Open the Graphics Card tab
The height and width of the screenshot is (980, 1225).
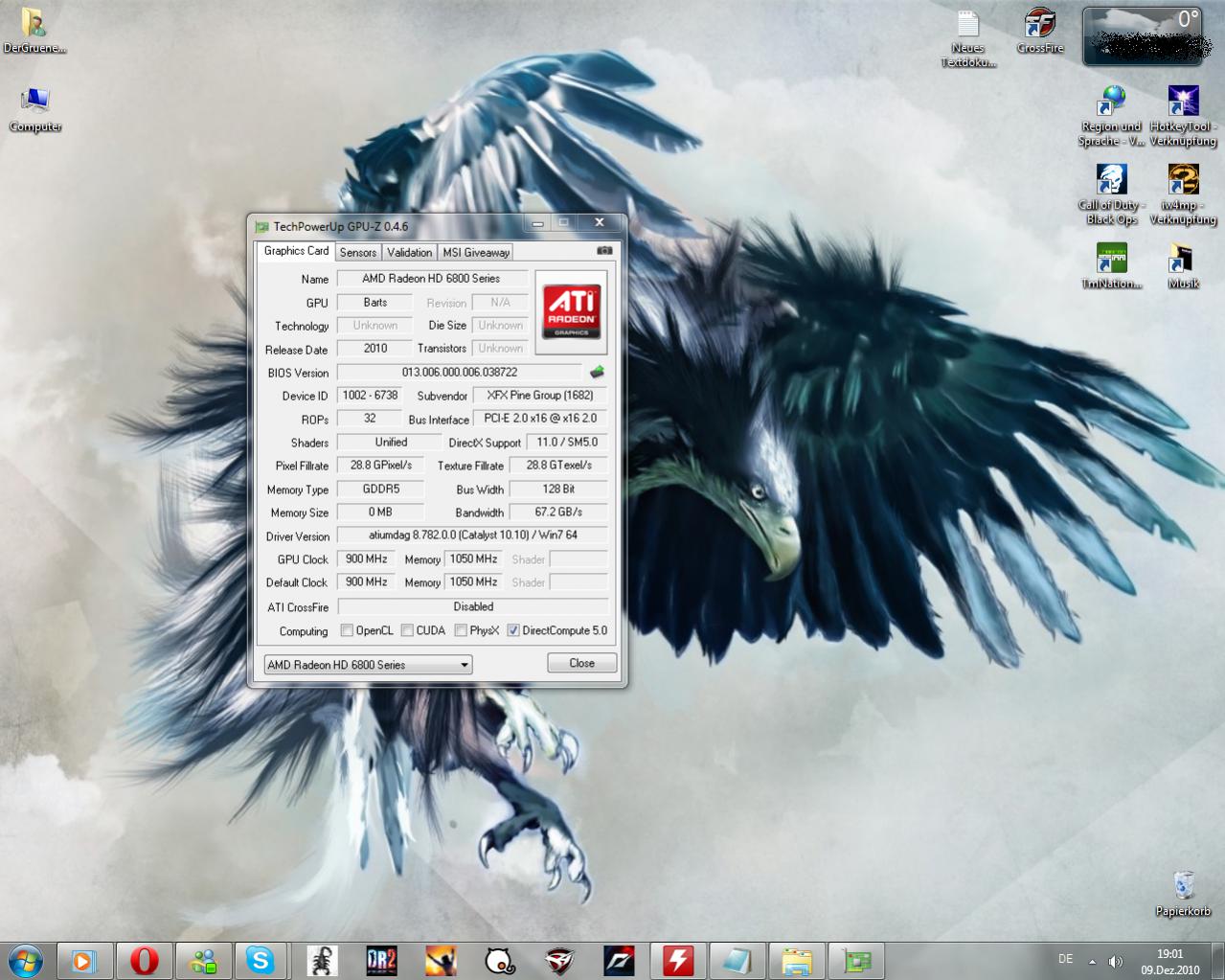(296, 251)
